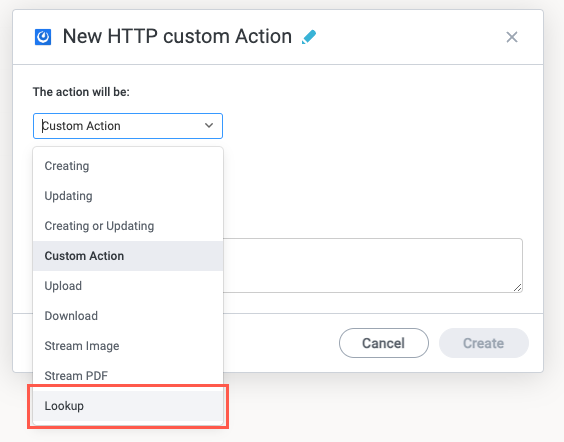Click the New HTTP custom Action title
The image size is (564, 442).
click(177, 37)
